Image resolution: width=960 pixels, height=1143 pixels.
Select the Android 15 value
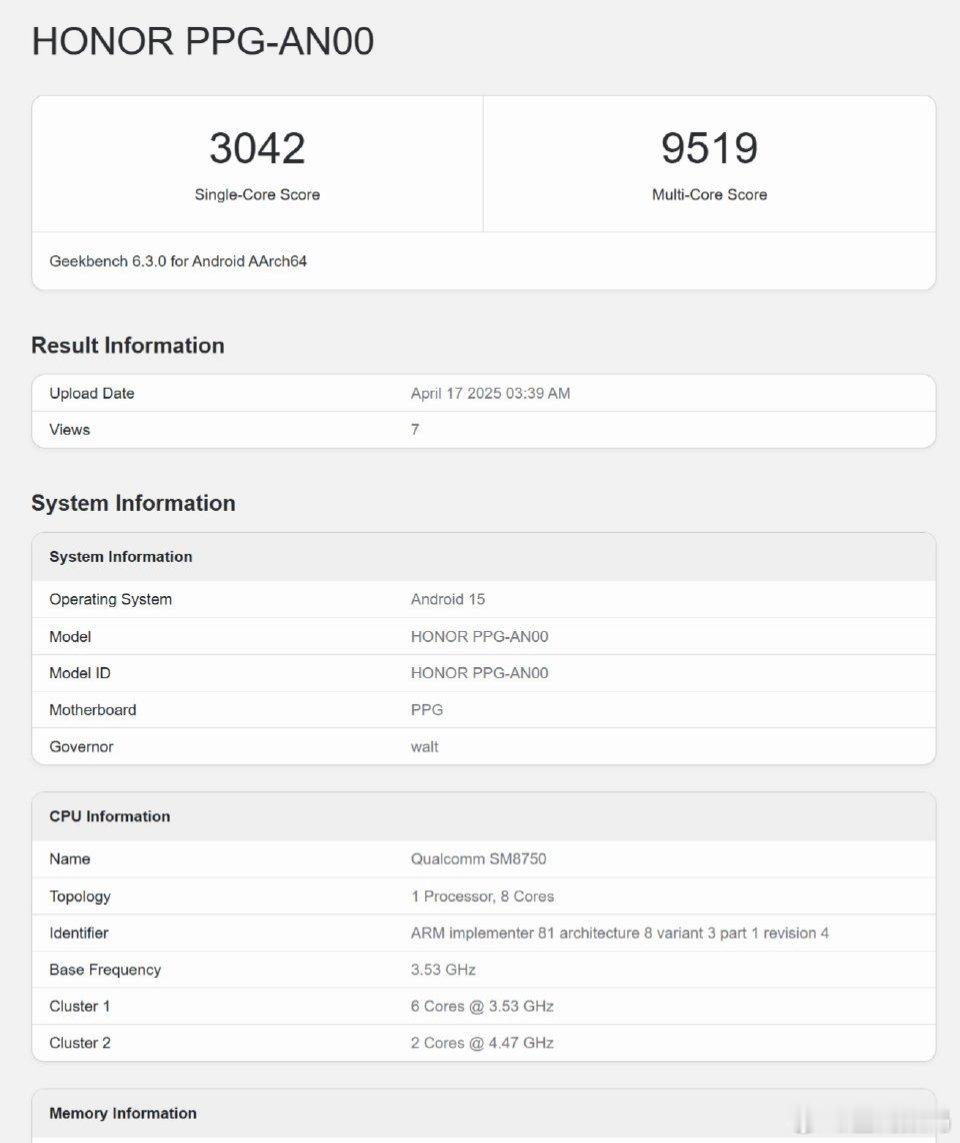click(448, 599)
